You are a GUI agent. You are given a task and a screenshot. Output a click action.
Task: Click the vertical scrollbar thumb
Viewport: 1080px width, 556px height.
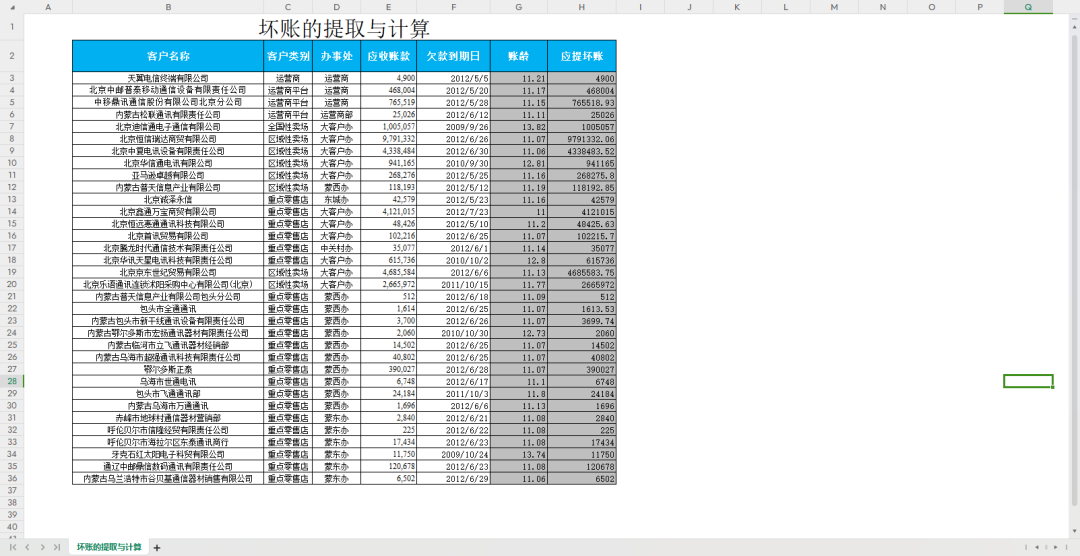click(x=1075, y=269)
